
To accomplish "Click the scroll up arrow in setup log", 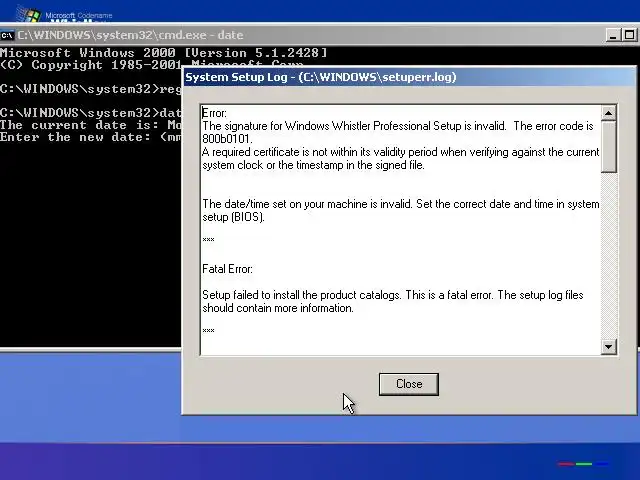I will pos(609,113).
